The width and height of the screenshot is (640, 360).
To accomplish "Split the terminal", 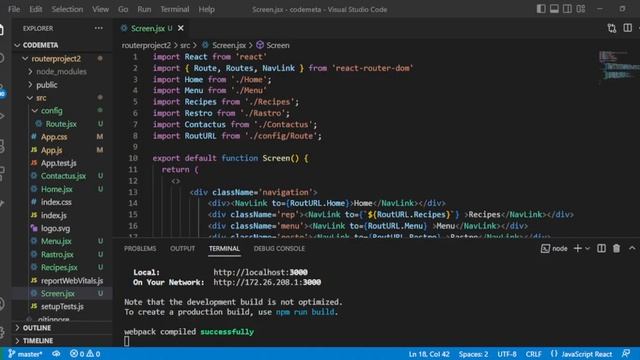I will pos(601,248).
